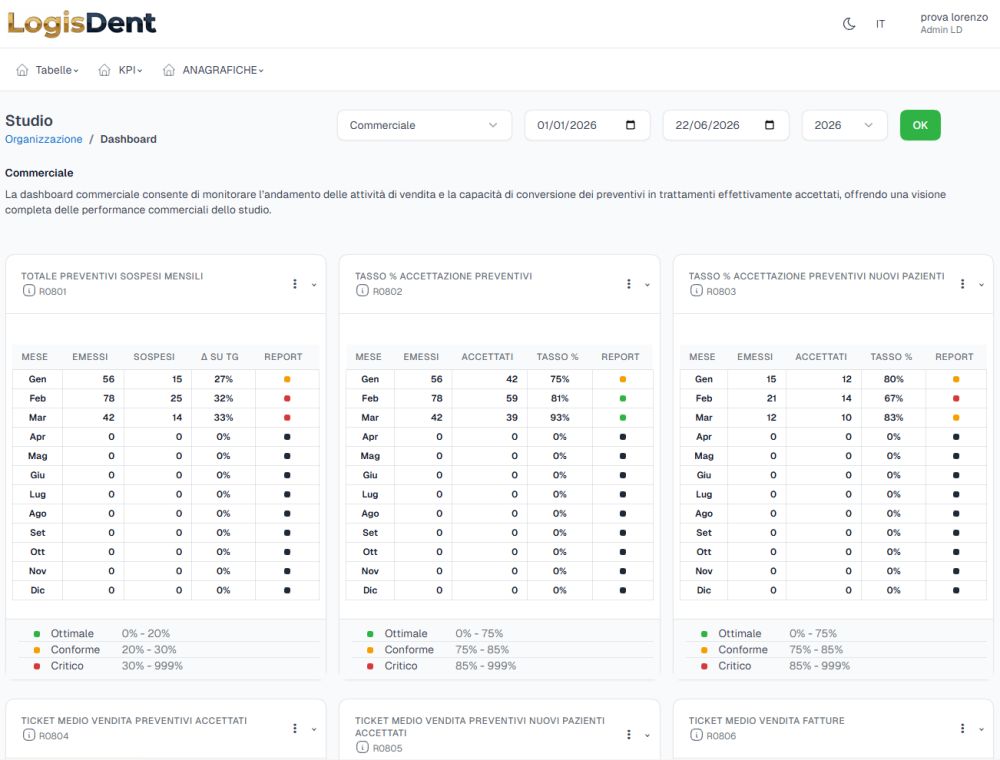Click red report dot for Feb in R0801
The image size is (1000, 760).
pos(287,398)
